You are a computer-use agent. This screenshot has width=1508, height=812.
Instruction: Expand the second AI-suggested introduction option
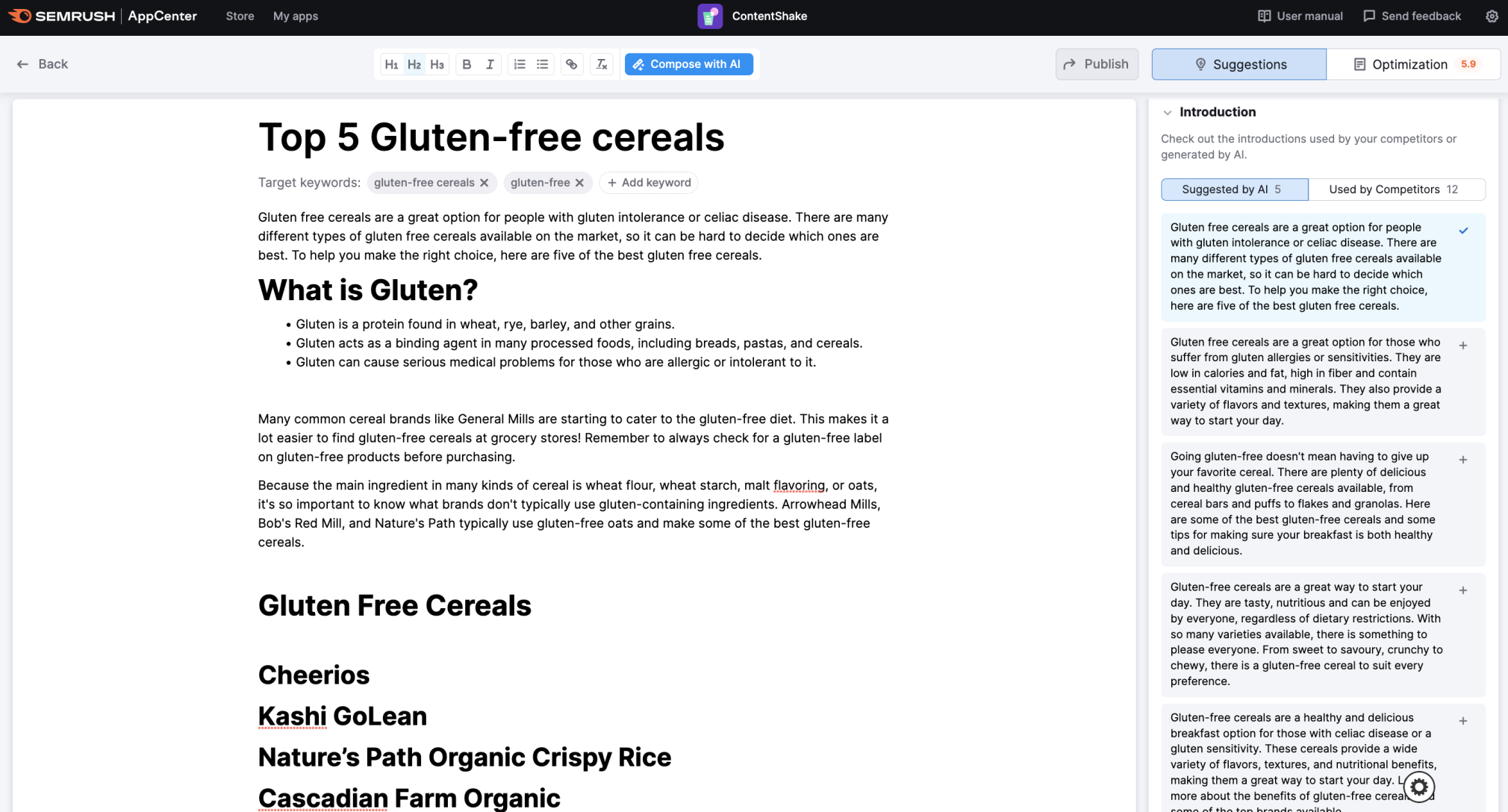1463,344
